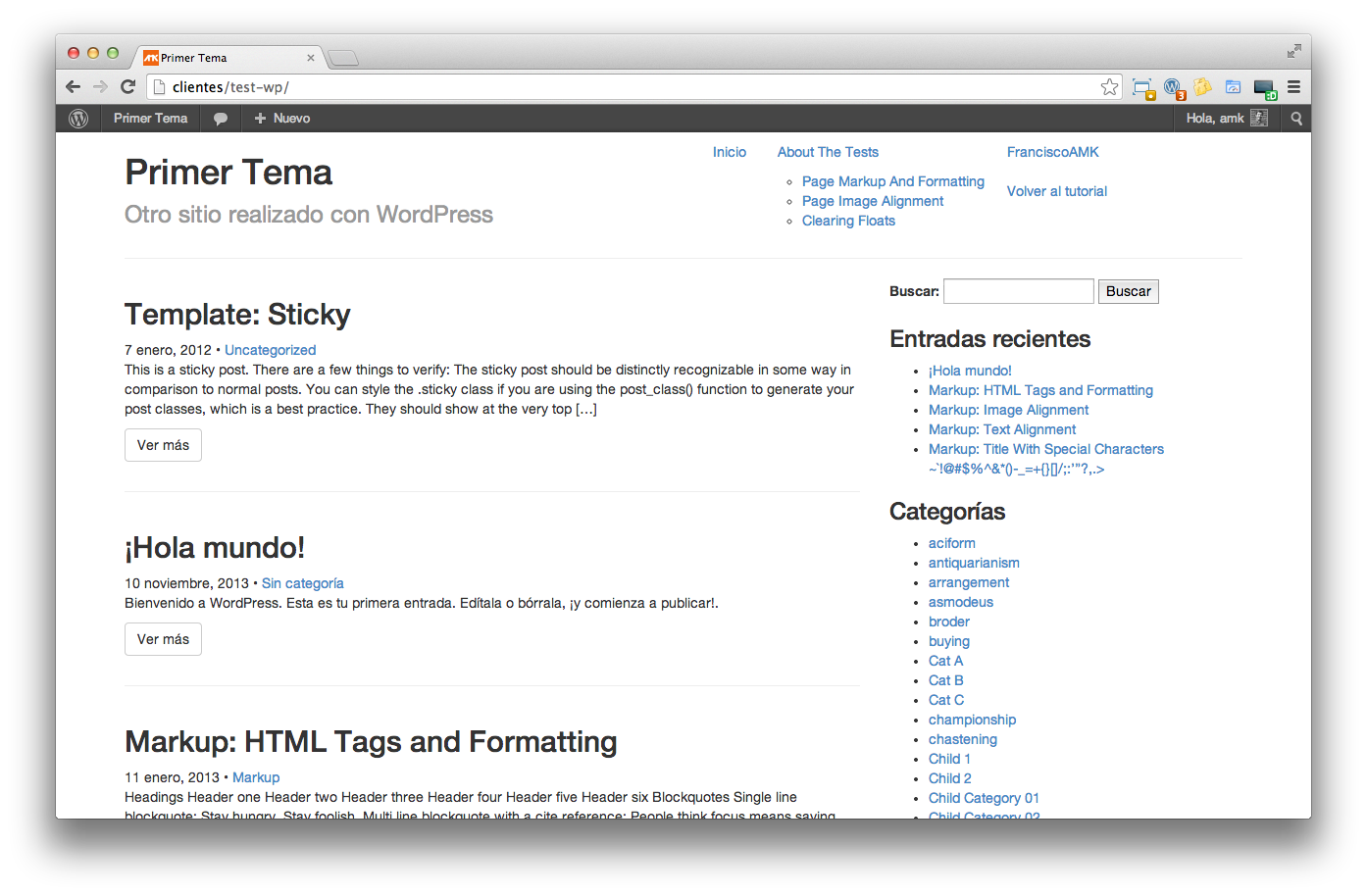Open the 'Hola, amk' account menu

pyautogui.click(x=1225, y=119)
